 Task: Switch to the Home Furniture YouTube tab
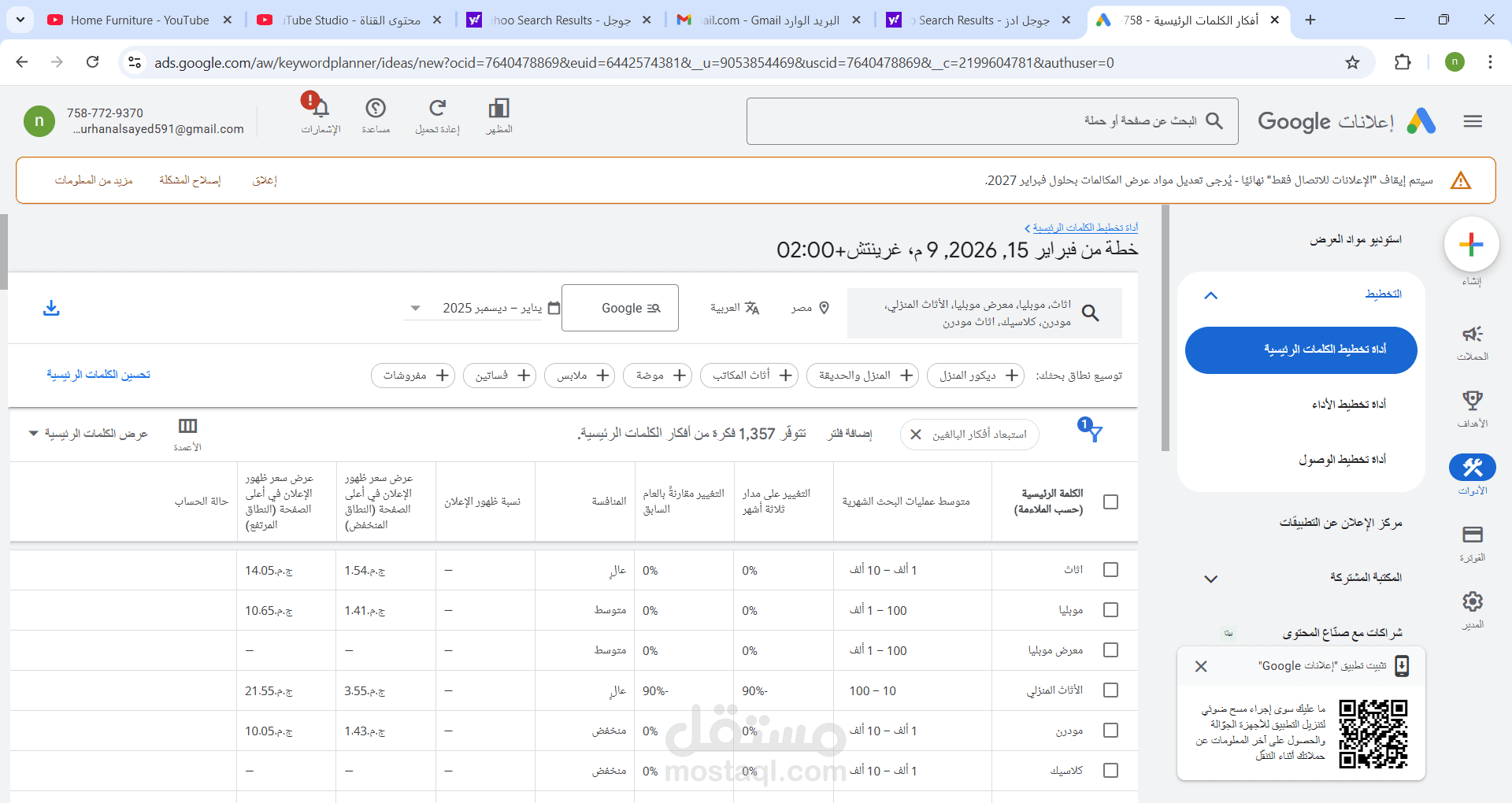pyautogui.click(x=139, y=20)
